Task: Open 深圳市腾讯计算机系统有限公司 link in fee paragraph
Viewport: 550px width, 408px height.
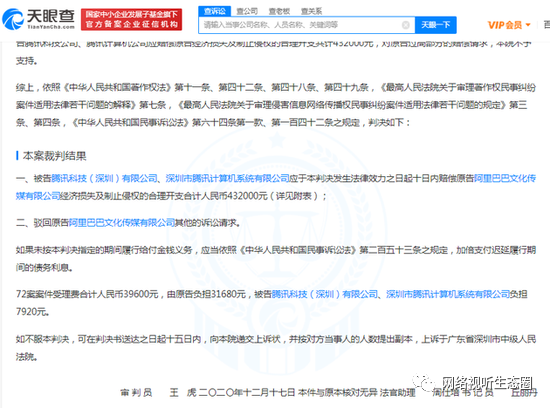Action: pyautogui.click(x=448, y=294)
